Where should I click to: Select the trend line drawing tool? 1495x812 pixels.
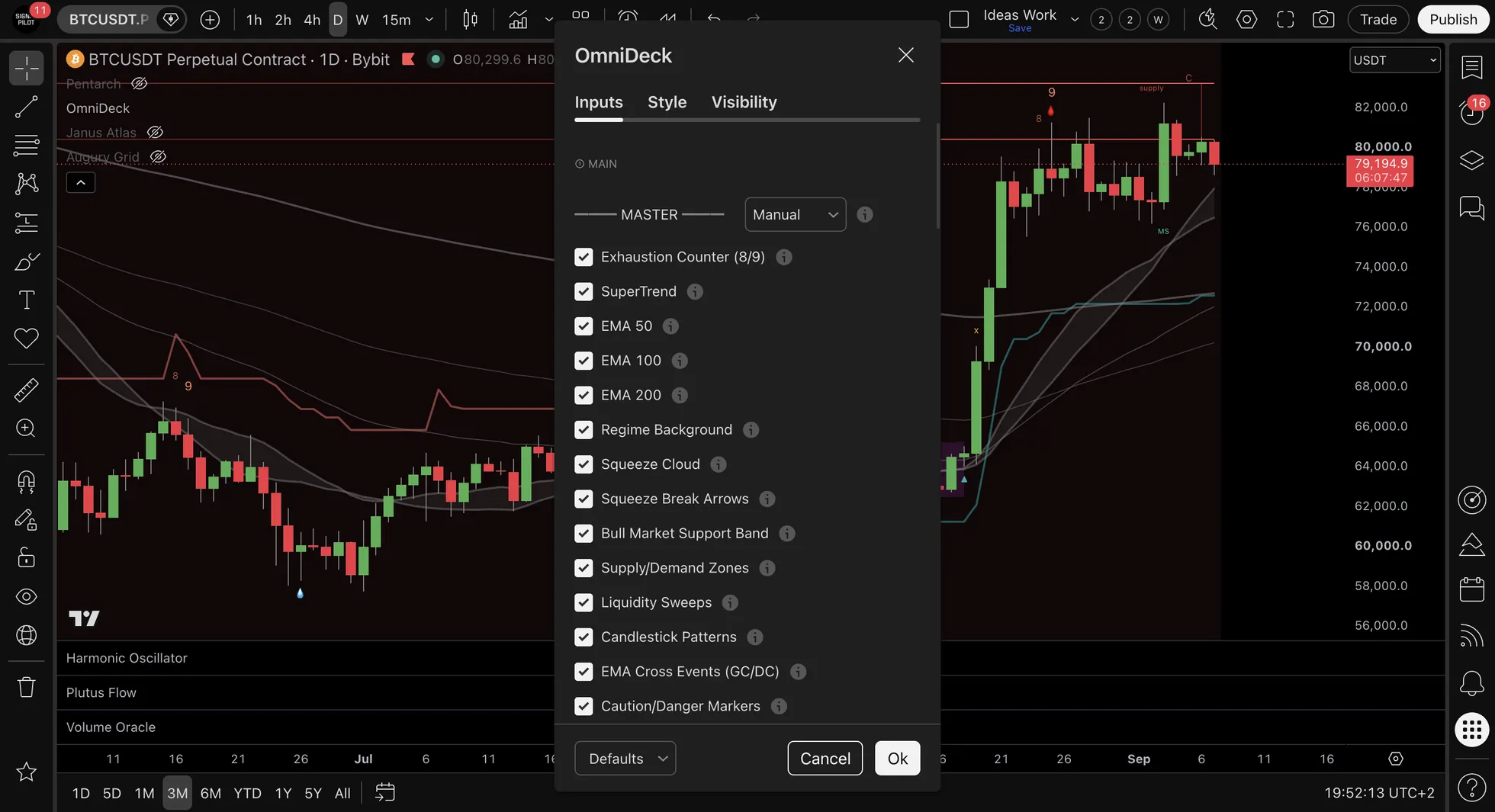[26, 108]
